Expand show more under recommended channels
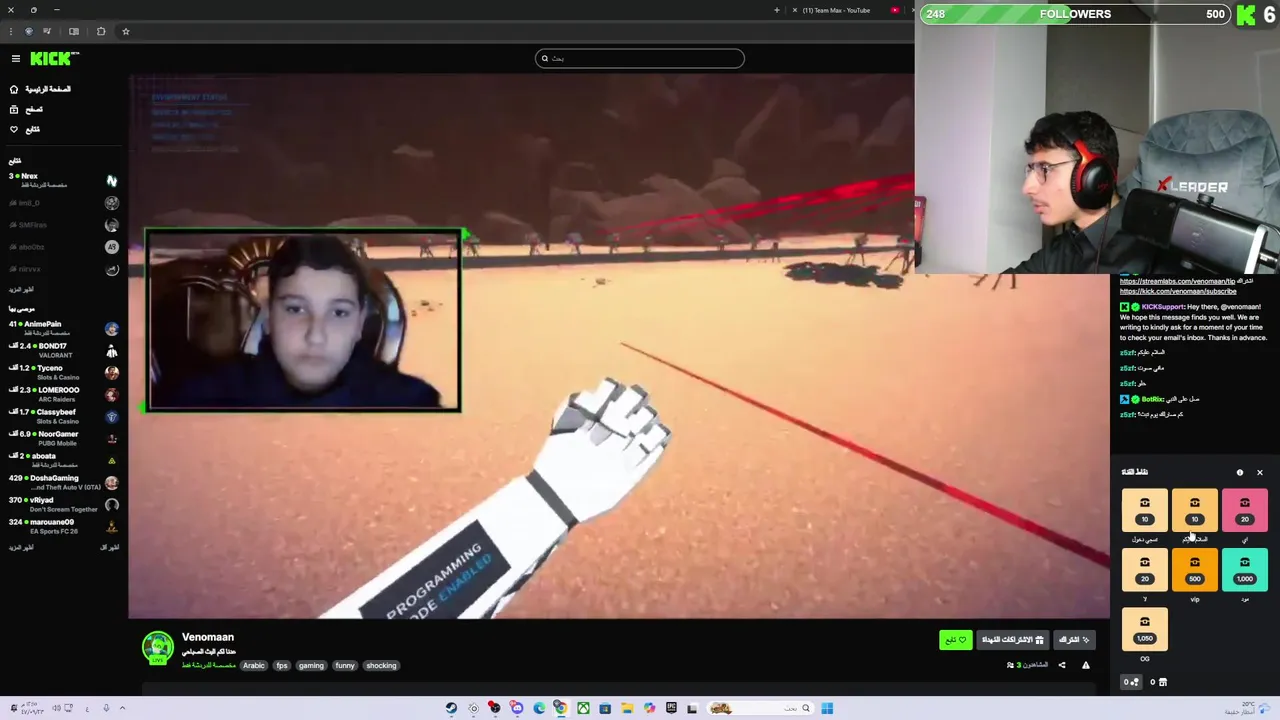 click(21, 547)
